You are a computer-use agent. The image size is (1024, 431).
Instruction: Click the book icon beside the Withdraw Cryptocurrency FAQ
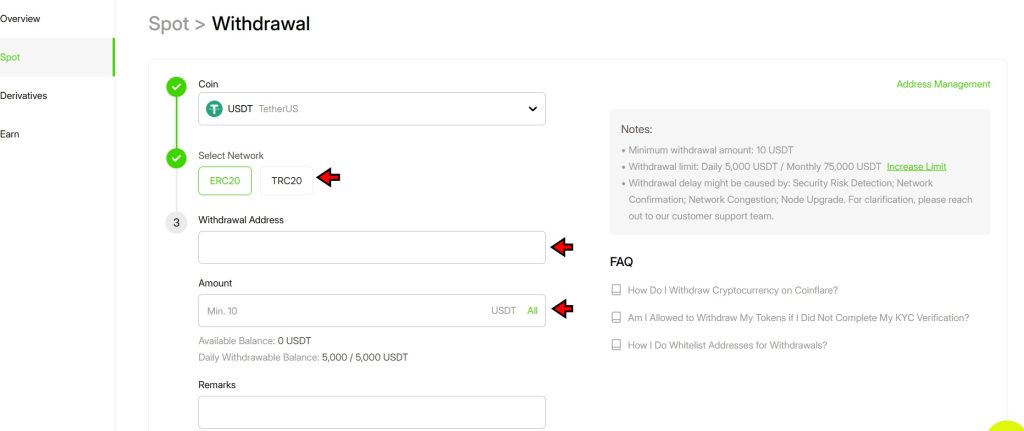tap(616, 290)
